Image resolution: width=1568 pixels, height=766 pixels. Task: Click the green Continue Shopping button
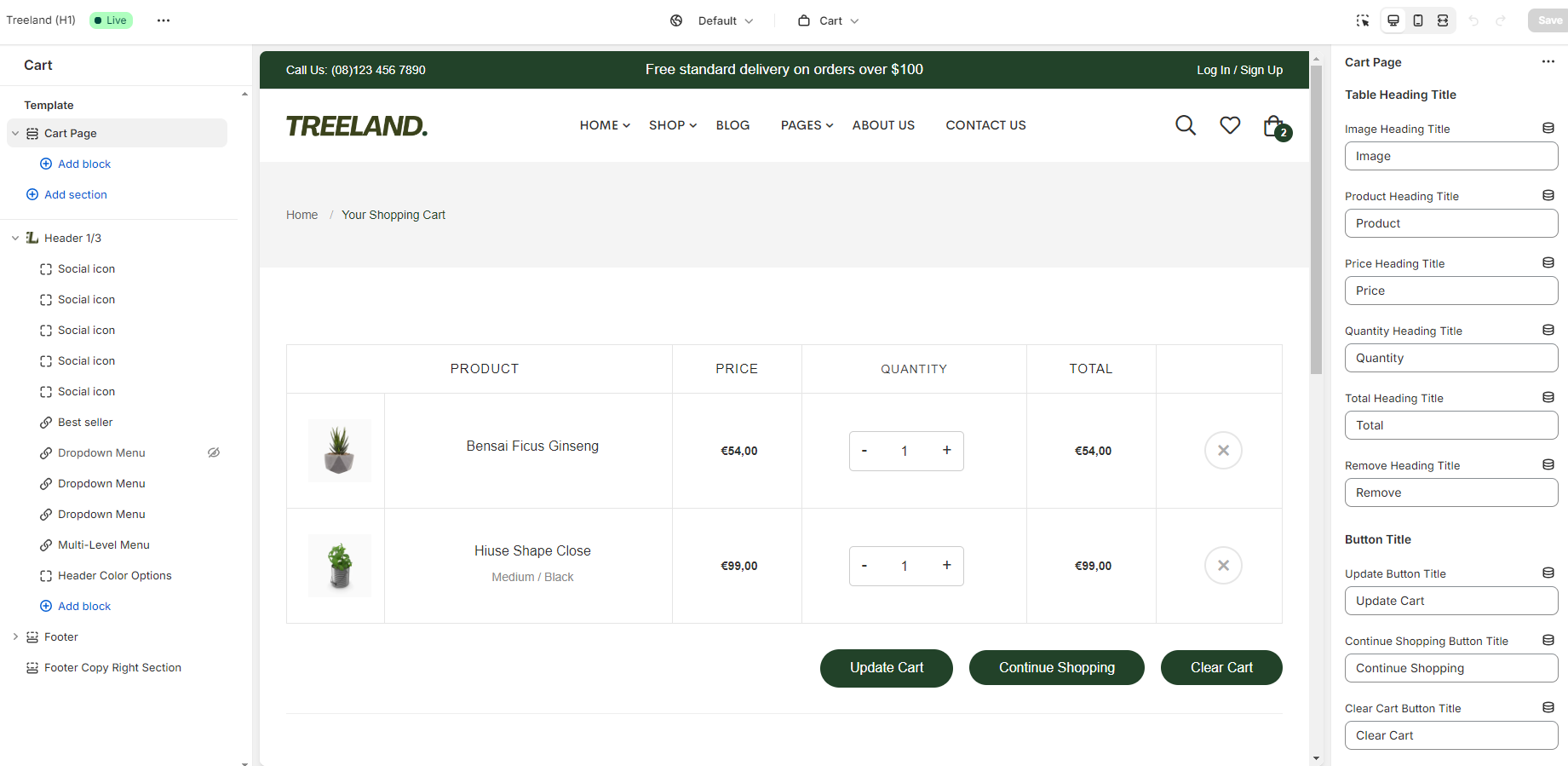[1057, 668]
